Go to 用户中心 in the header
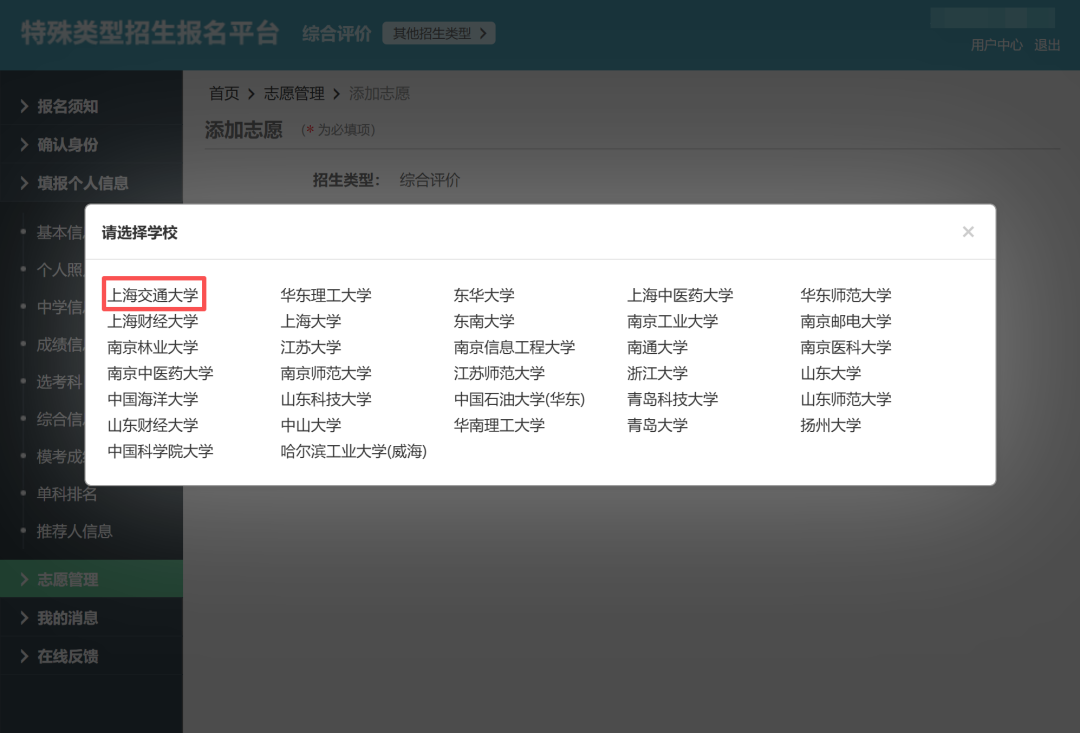This screenshot has height=733, width=1080. pyautogui.click(x=997, y=45)
